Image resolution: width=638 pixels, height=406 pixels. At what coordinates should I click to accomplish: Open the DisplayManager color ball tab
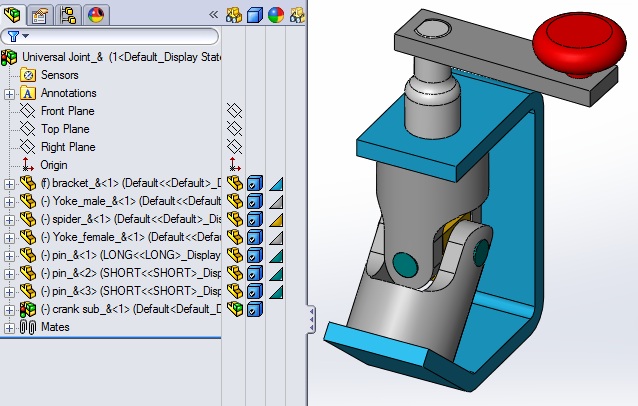[96, 14]
